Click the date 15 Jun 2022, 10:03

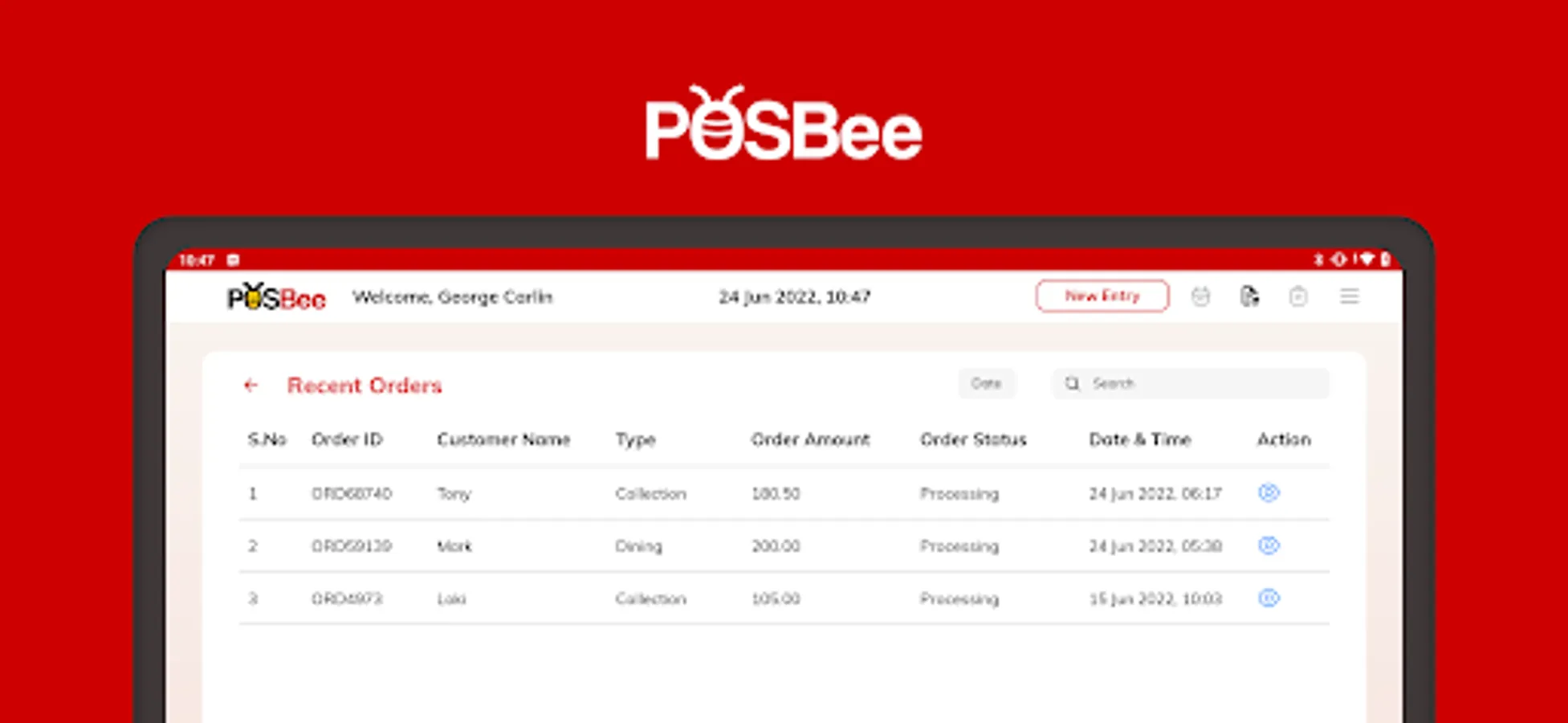1155,598
